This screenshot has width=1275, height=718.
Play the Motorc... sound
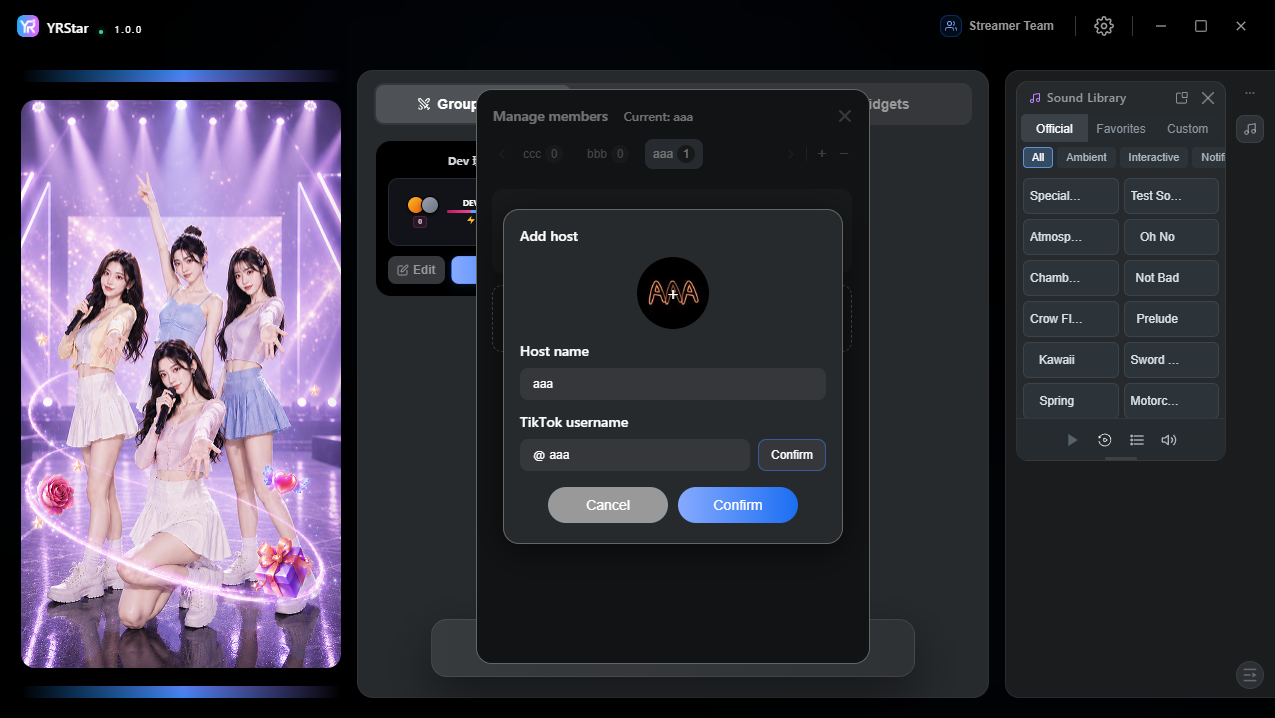pyautogui.click(x=1171, y=400)
